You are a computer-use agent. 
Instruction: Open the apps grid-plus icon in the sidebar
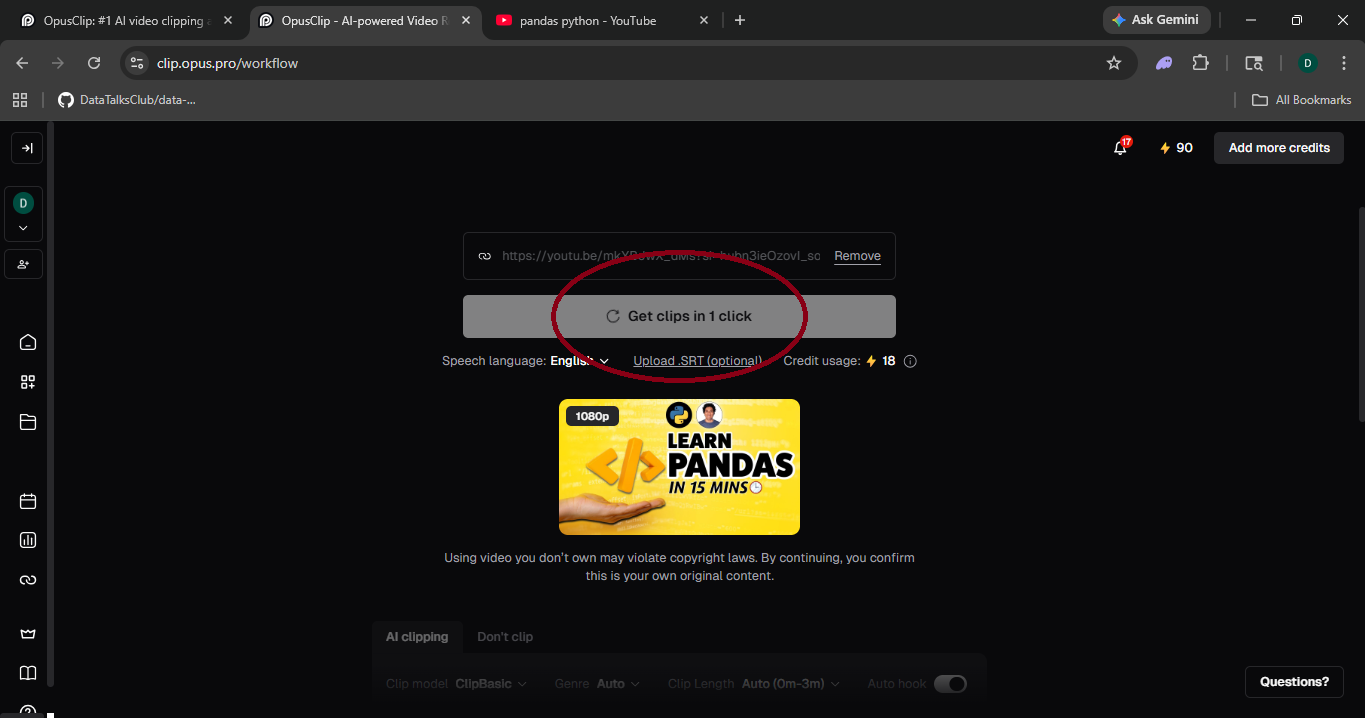tap(28, 382)
